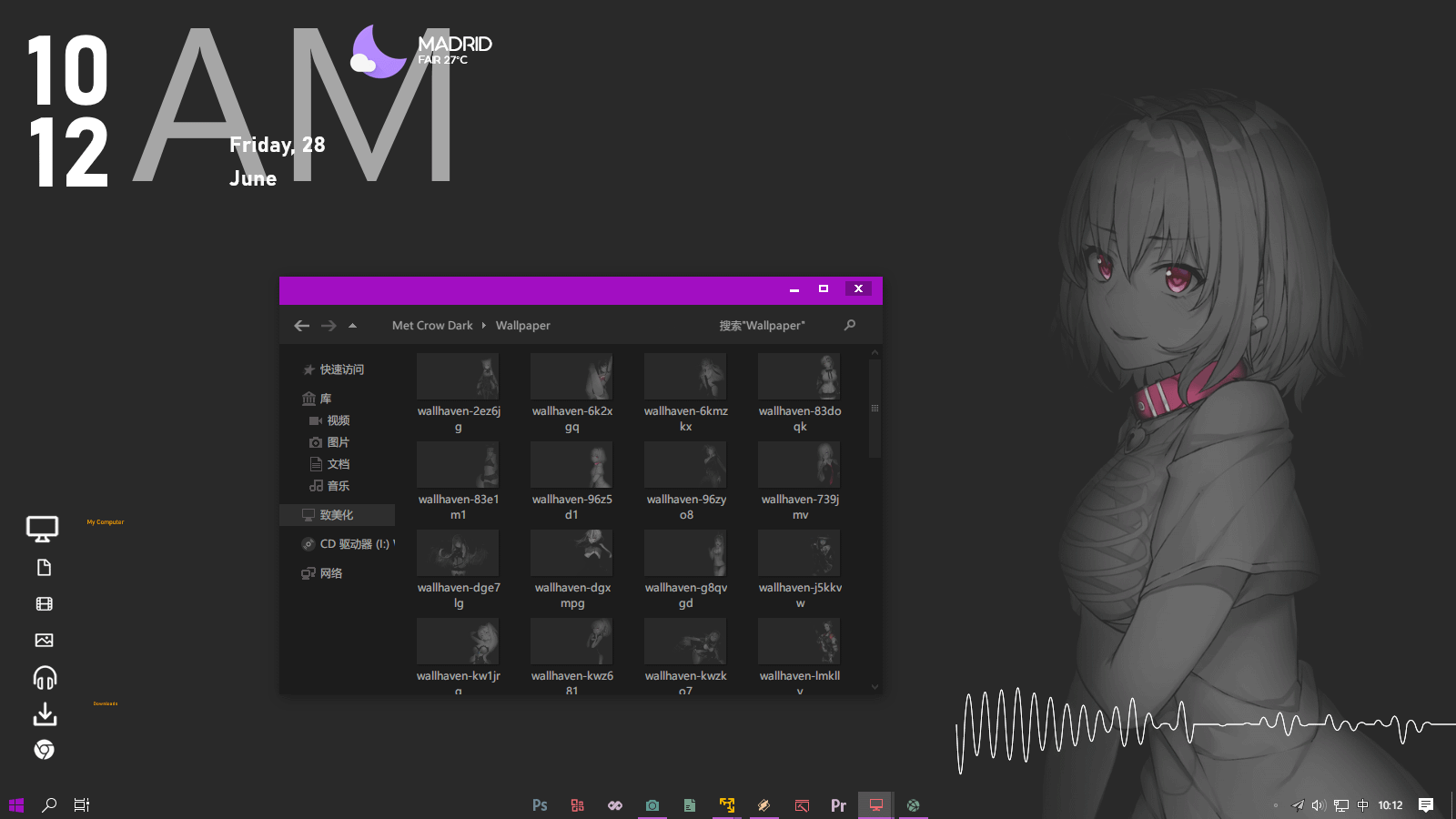Screen dimensions: 1456x819
Task: Click the explorer vertical scrollbar thumb
Action: click(875, 409)
